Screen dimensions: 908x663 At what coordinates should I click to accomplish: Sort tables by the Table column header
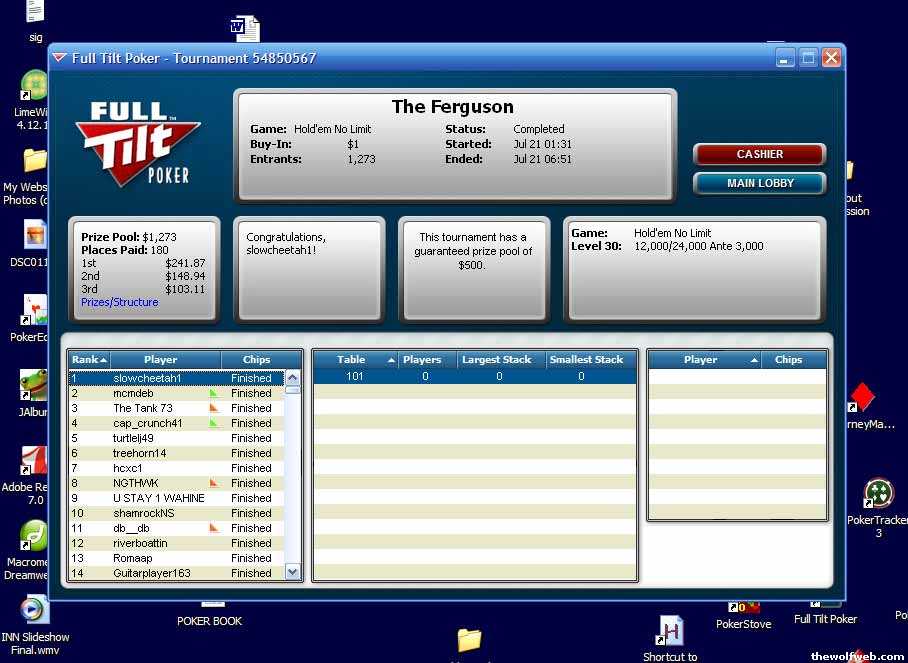click(355, 360)
